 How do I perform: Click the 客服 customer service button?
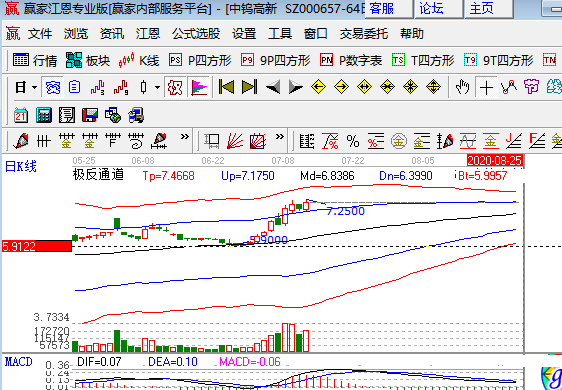(389, 9)
